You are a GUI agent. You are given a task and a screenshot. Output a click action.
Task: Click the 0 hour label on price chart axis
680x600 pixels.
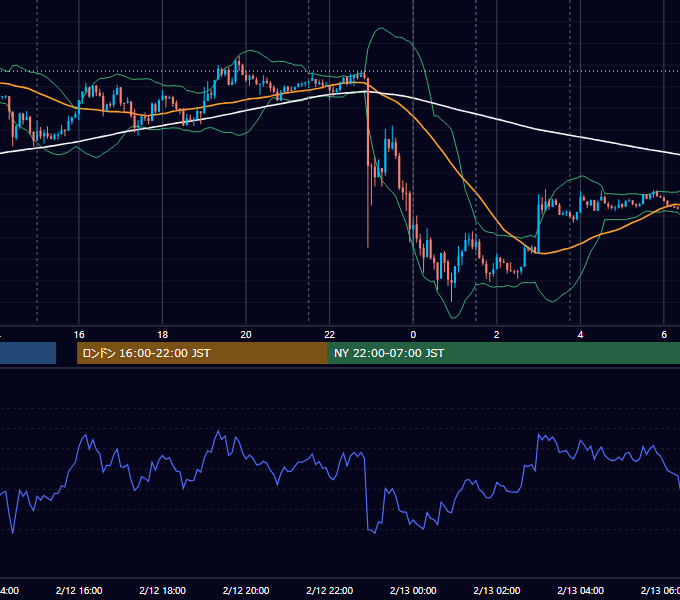click(413, 335)
